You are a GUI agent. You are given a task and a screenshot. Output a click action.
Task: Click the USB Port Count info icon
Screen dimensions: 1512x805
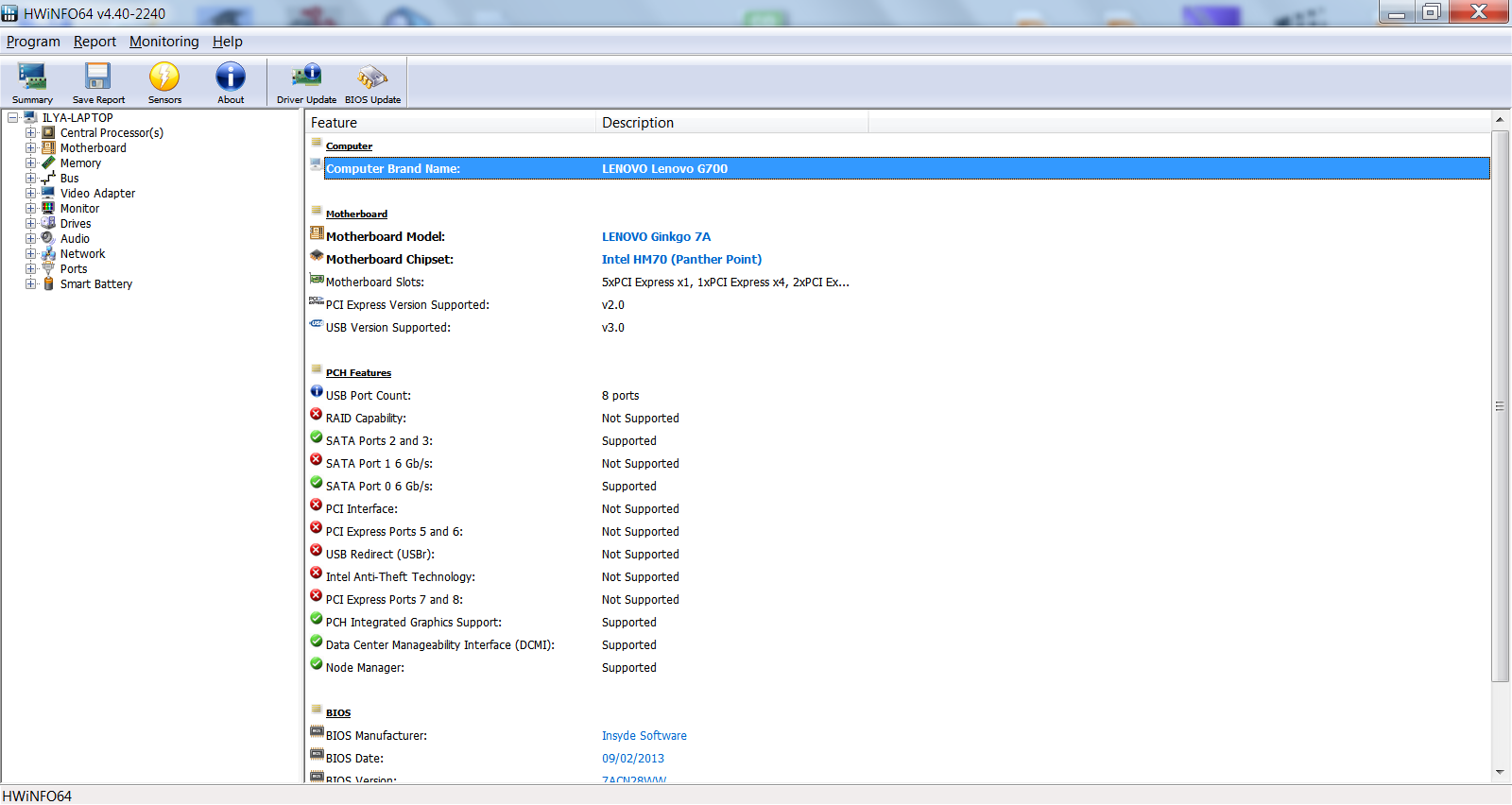pyautogui.click(x=317, y=392)
